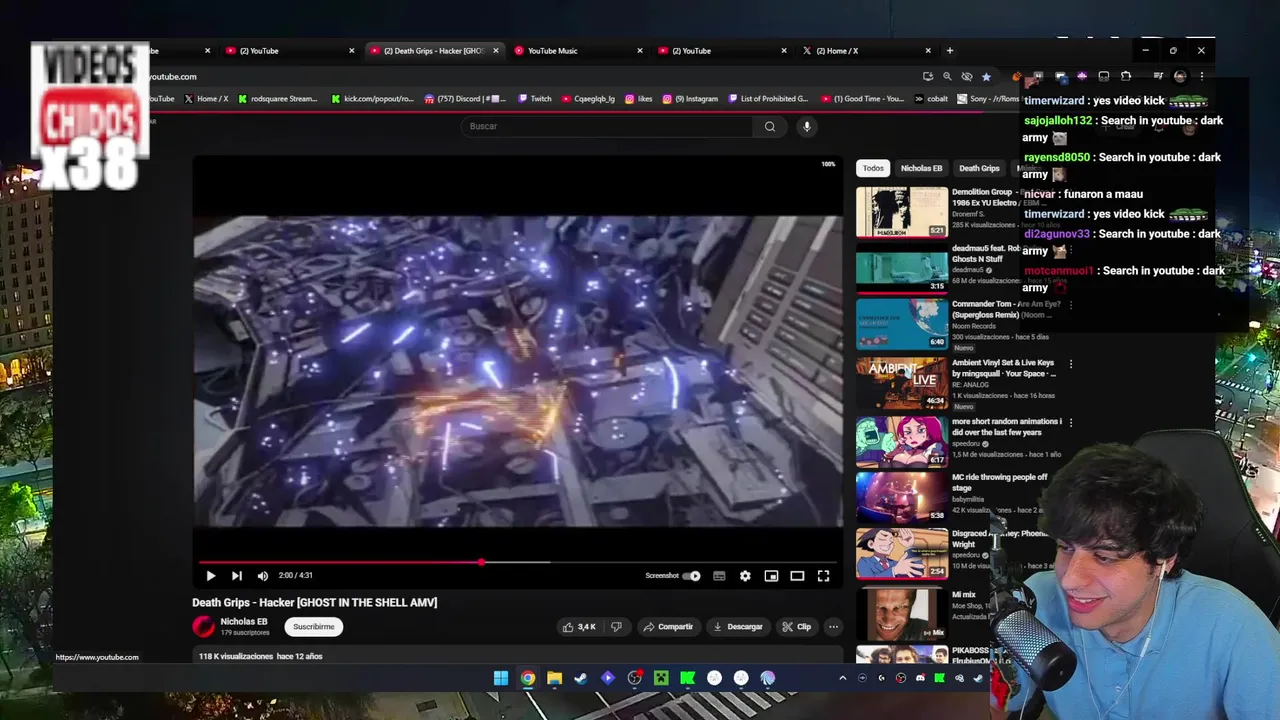Screen dimensions: 1280x720
Task: Open Demolition Group video thumbnail
Action: click(902, 212)
